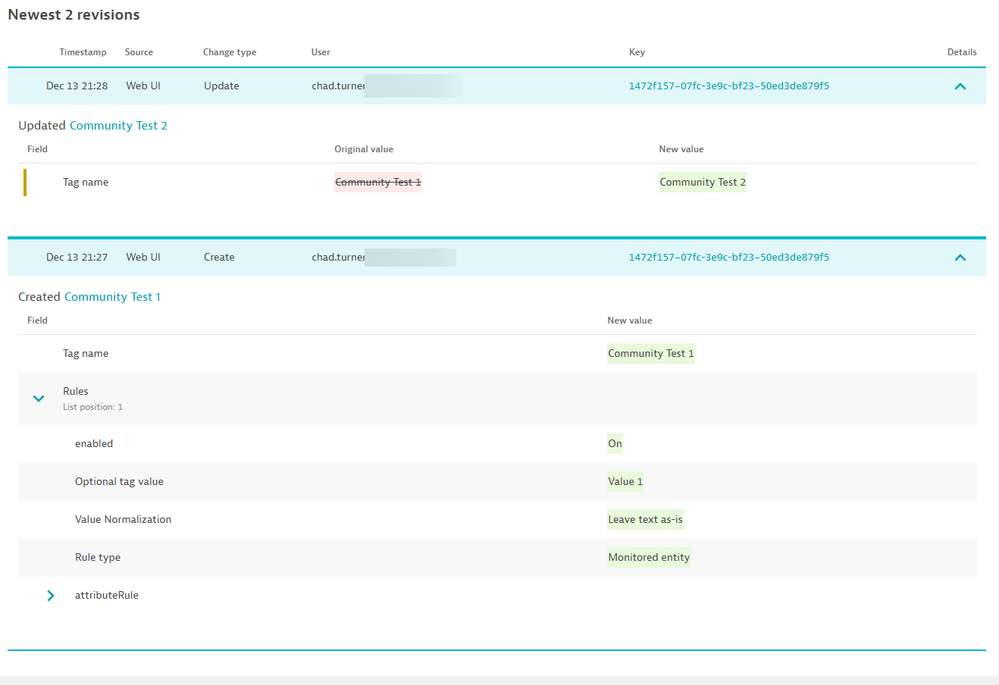999x685 pixels.
Task: Click the Details column header
Action: [x=961, y=52]
